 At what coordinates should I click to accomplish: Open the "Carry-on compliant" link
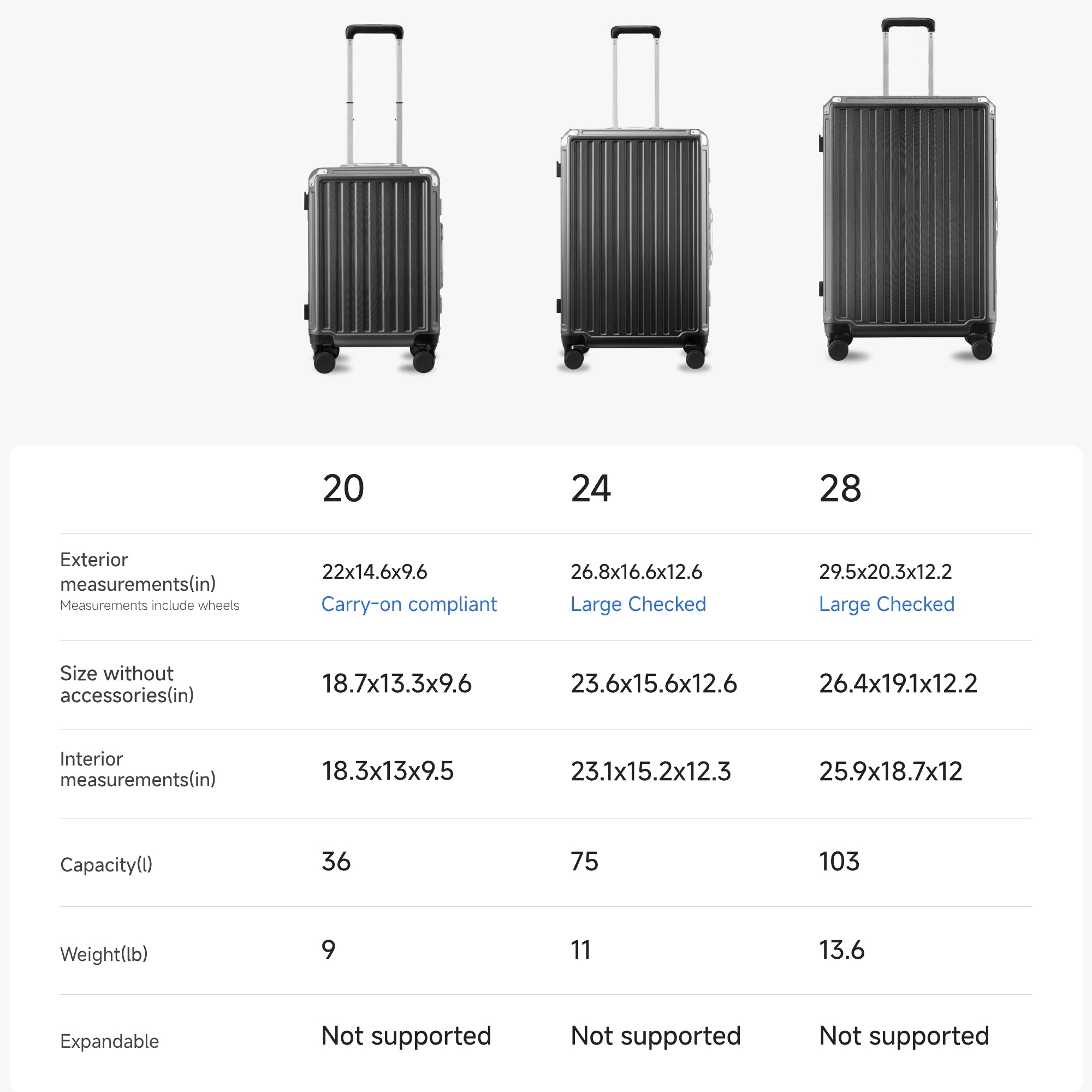click(408, 604)
